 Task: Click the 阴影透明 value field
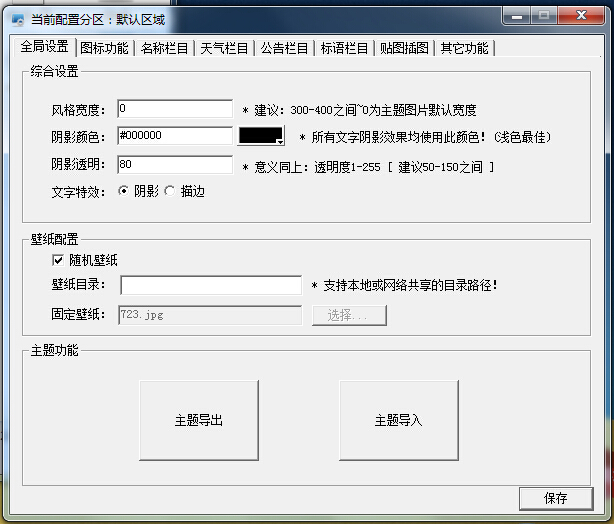click(175, 164)
